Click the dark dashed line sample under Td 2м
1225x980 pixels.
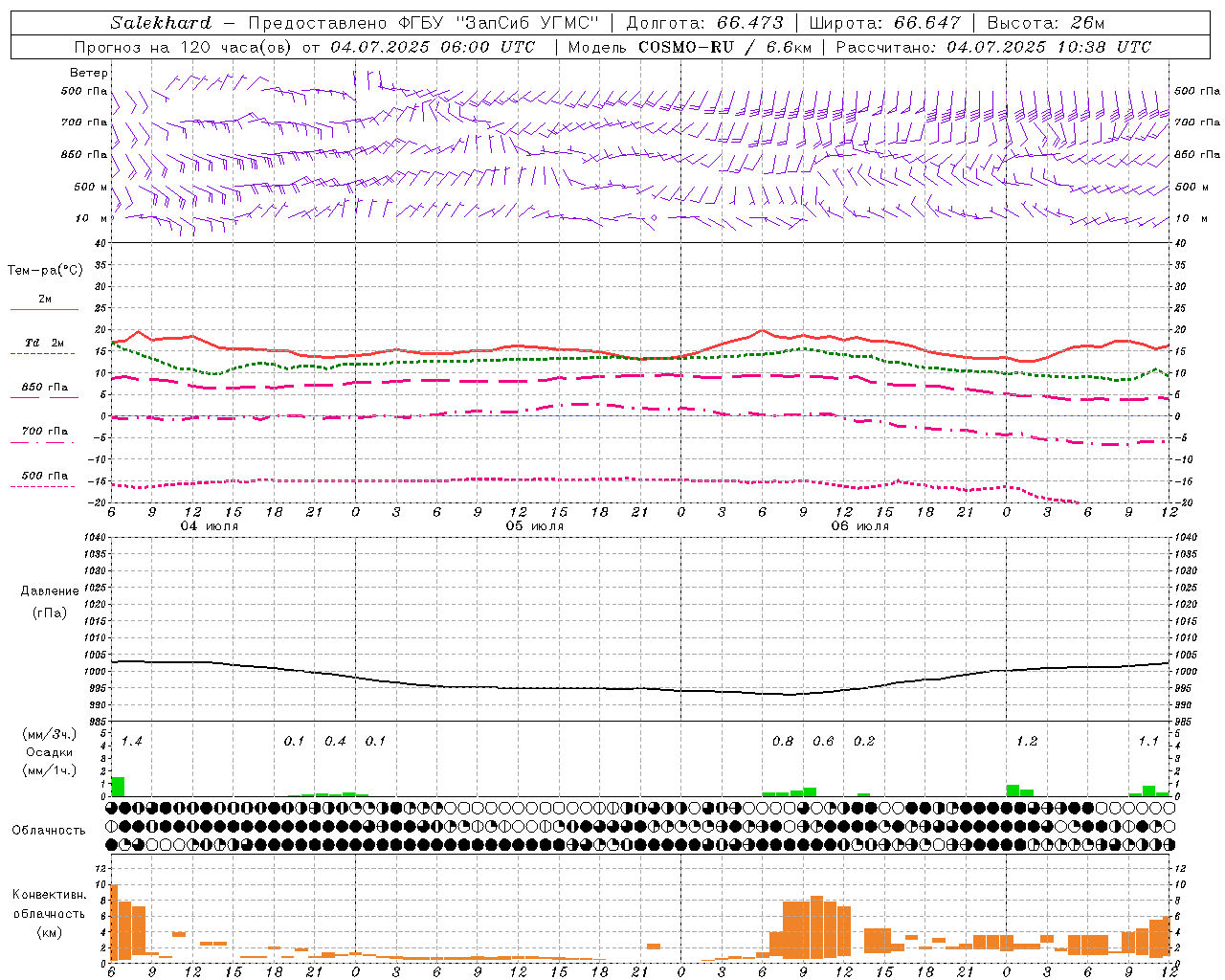pos(42,353)
